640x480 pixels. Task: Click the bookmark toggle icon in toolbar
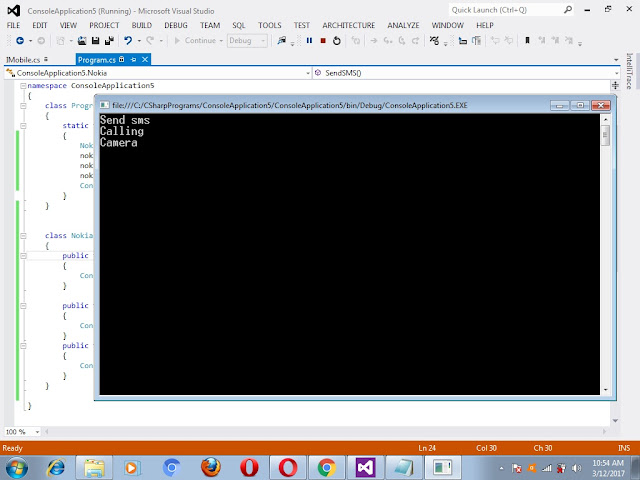(527, 40)
